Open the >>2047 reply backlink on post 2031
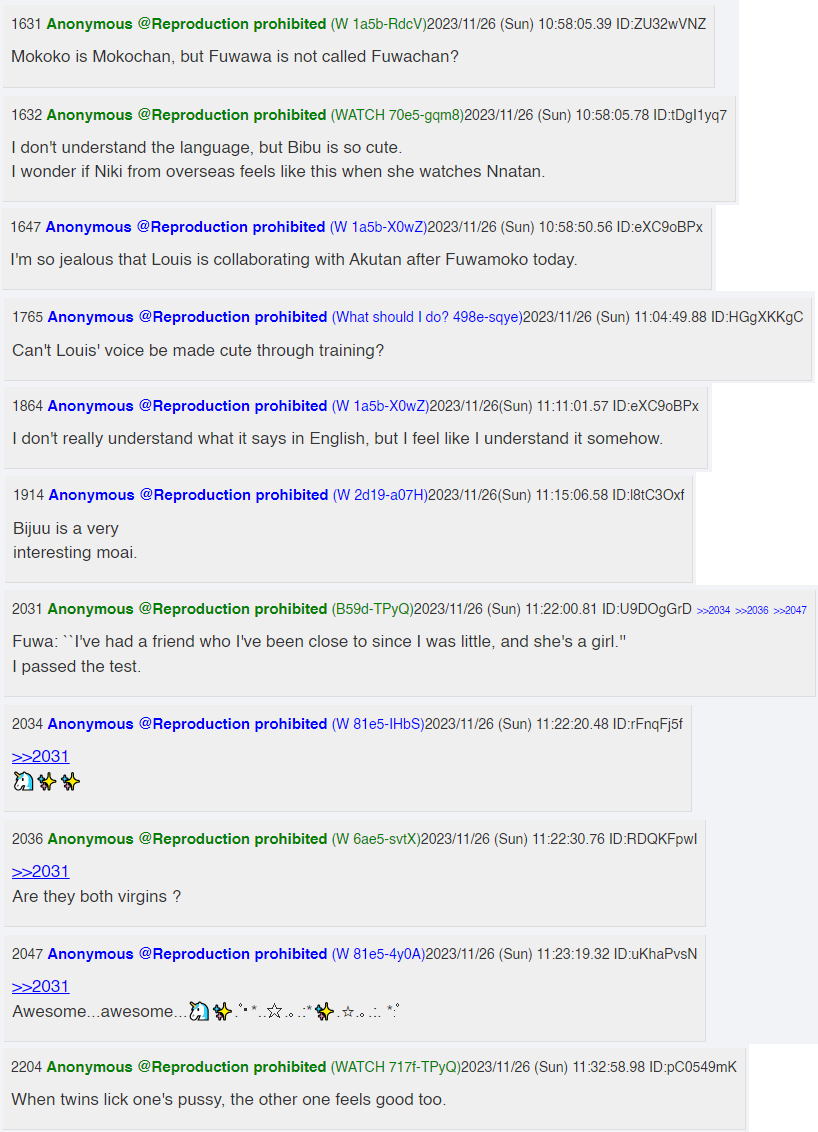 tap(790, 610)
